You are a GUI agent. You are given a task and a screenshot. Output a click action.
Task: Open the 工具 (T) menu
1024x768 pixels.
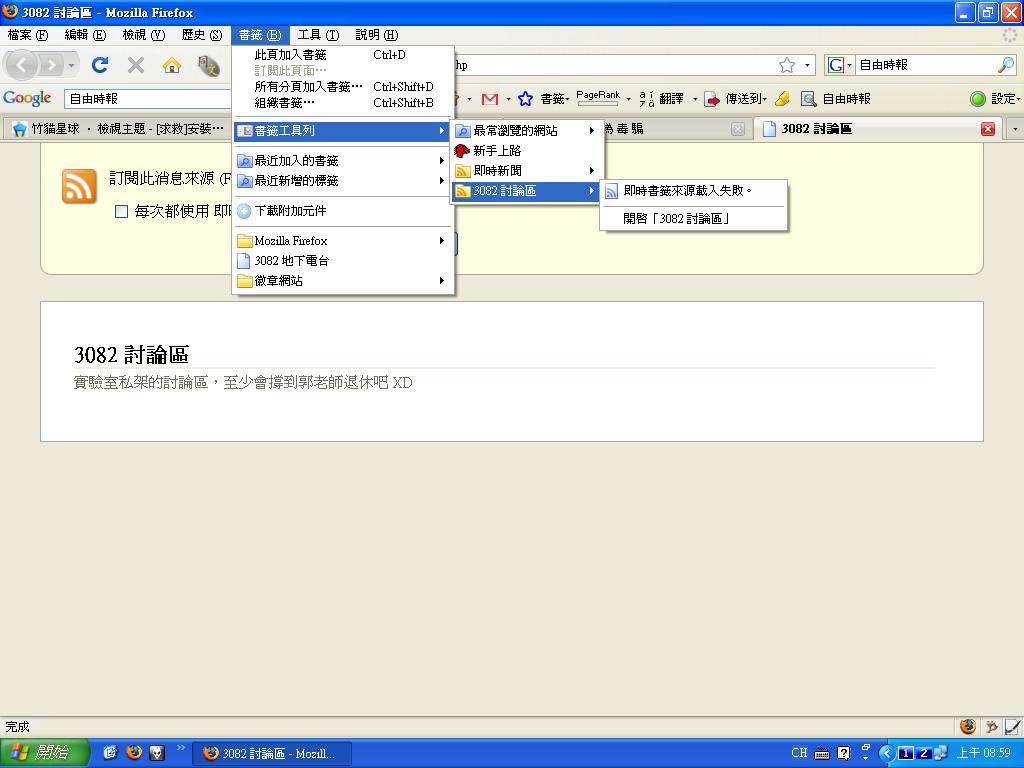click(318, 35)
